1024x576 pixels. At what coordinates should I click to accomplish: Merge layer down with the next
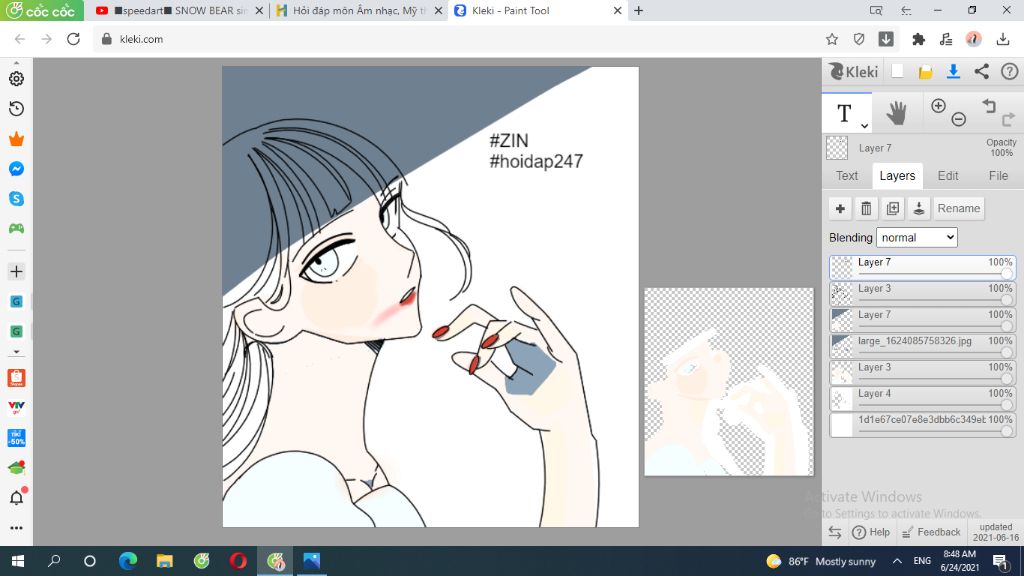[x=918, y=208]
